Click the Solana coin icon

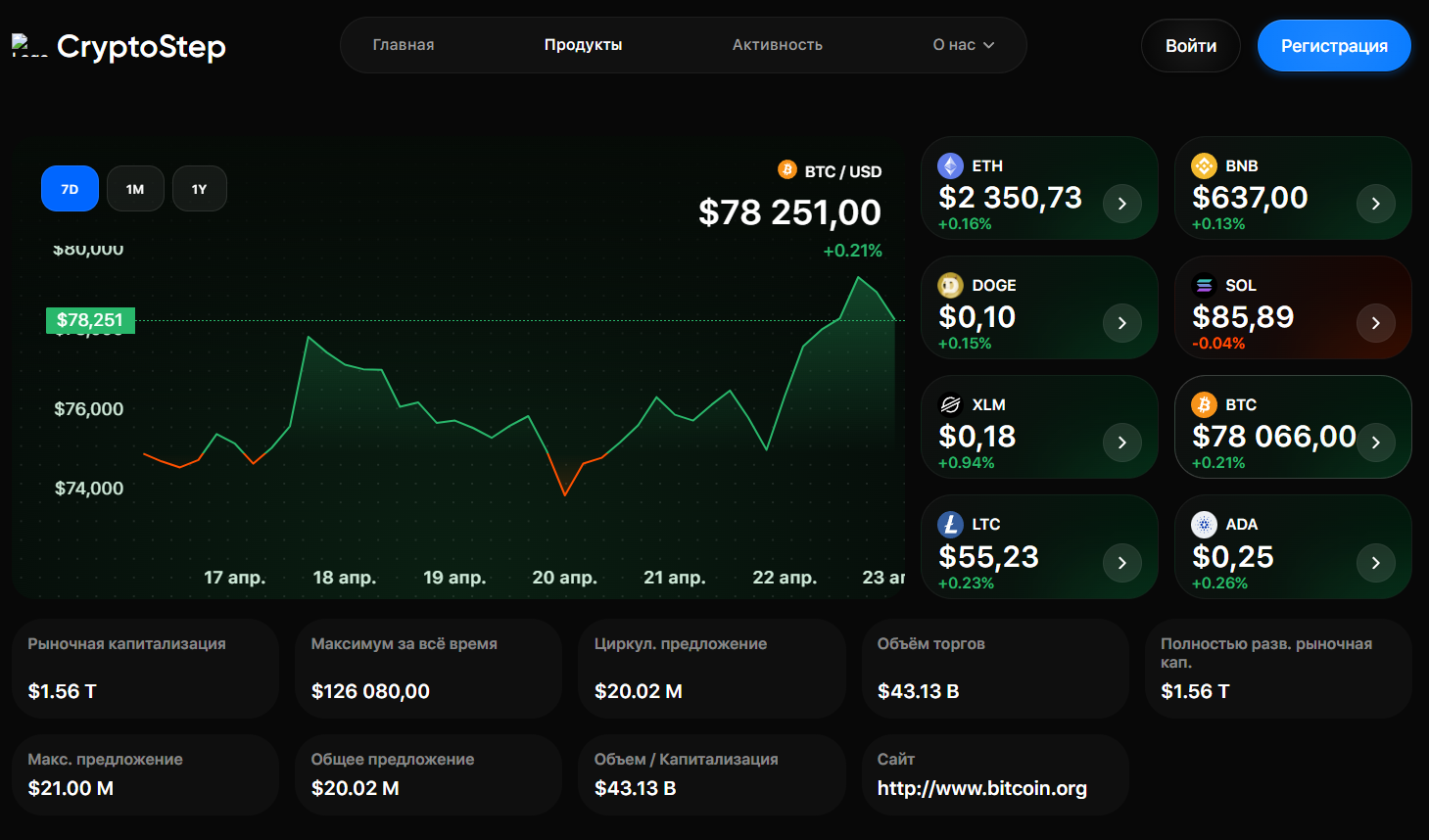pyautogui.click(x=1204, y=285)
